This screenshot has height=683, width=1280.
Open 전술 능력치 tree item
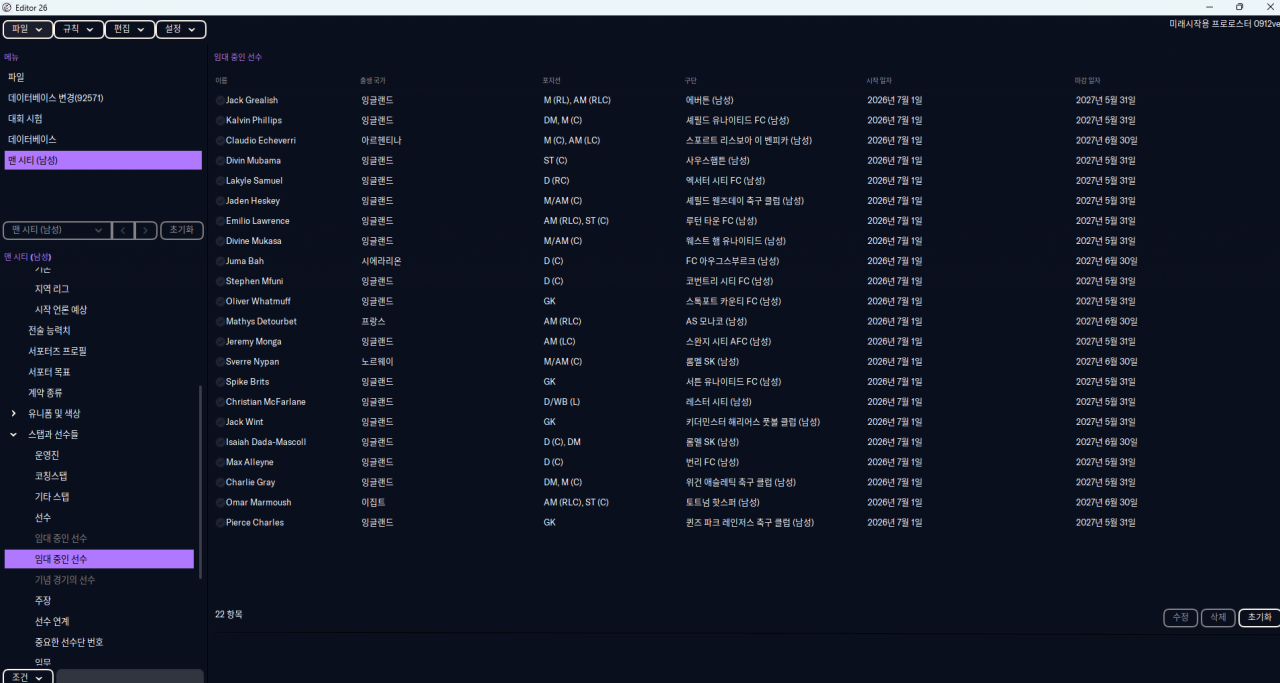(x=49, y=331)
